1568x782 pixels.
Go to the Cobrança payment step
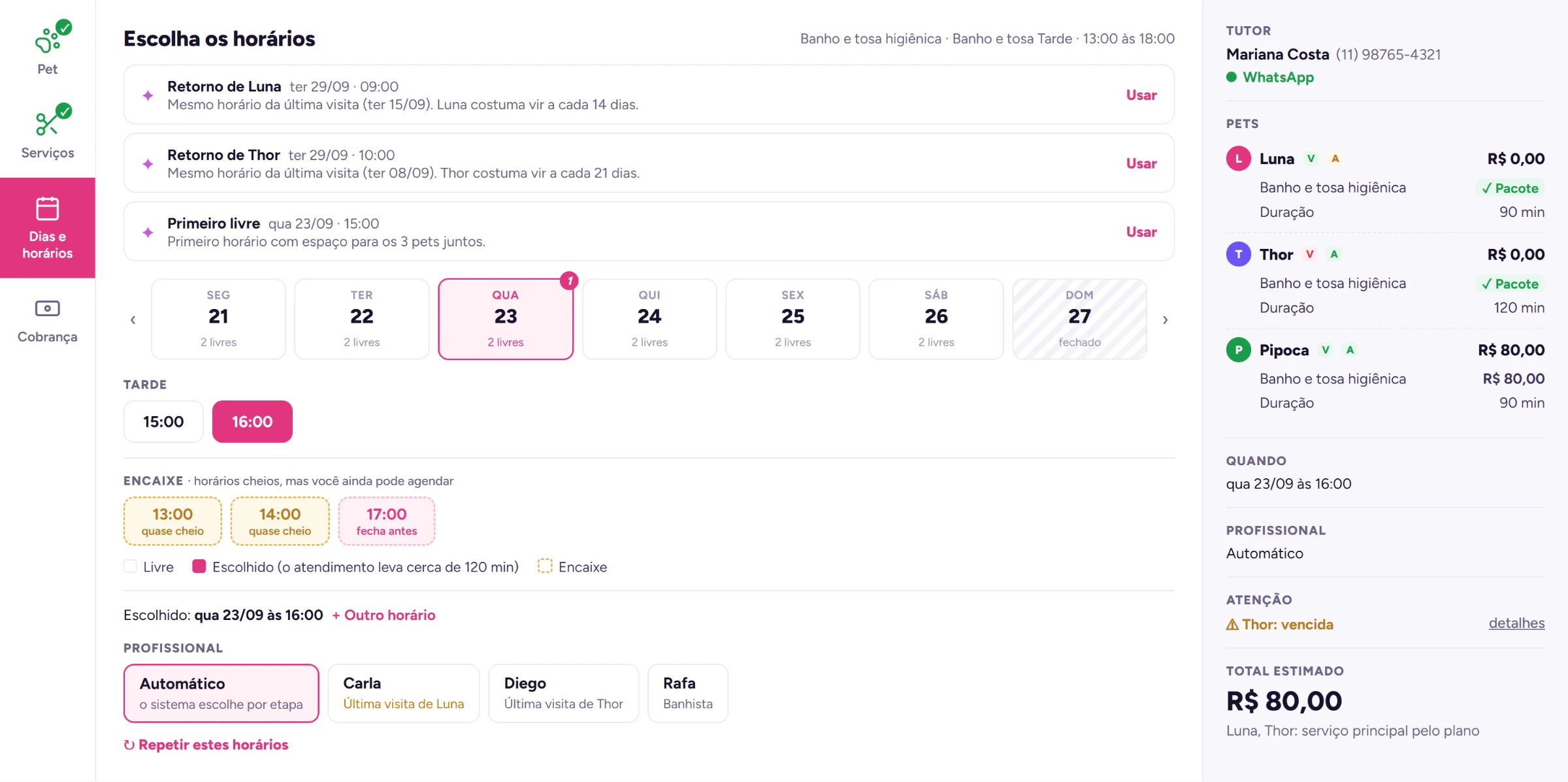(x=48, y=321)
